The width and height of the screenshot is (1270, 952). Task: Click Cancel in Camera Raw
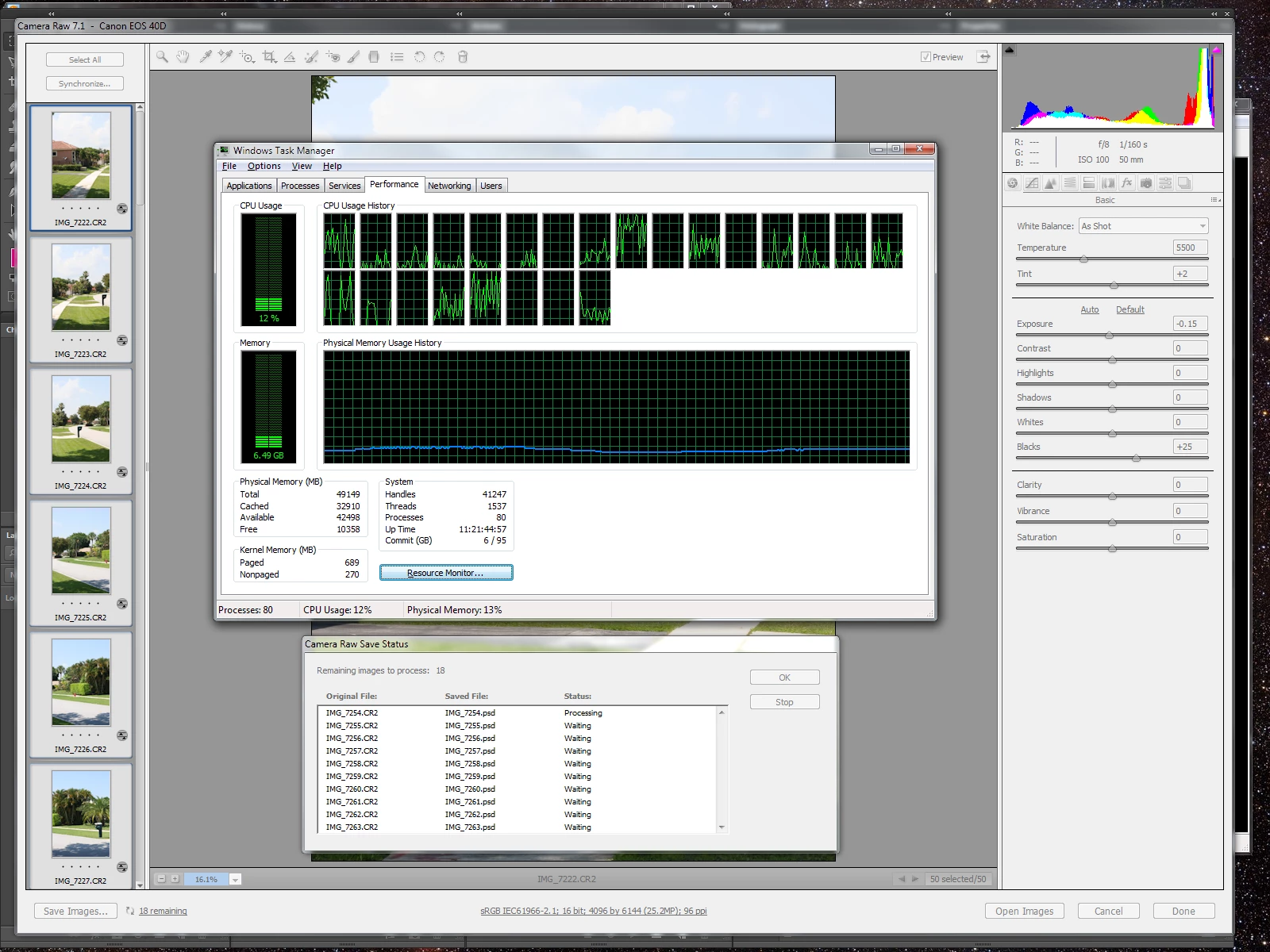[1109, 911]
